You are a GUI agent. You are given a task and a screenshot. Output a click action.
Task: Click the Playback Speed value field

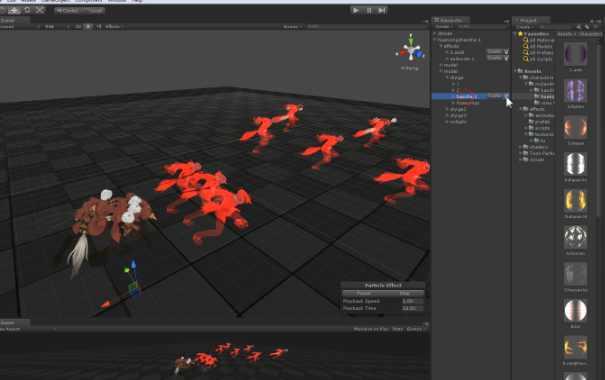[411, 301]
